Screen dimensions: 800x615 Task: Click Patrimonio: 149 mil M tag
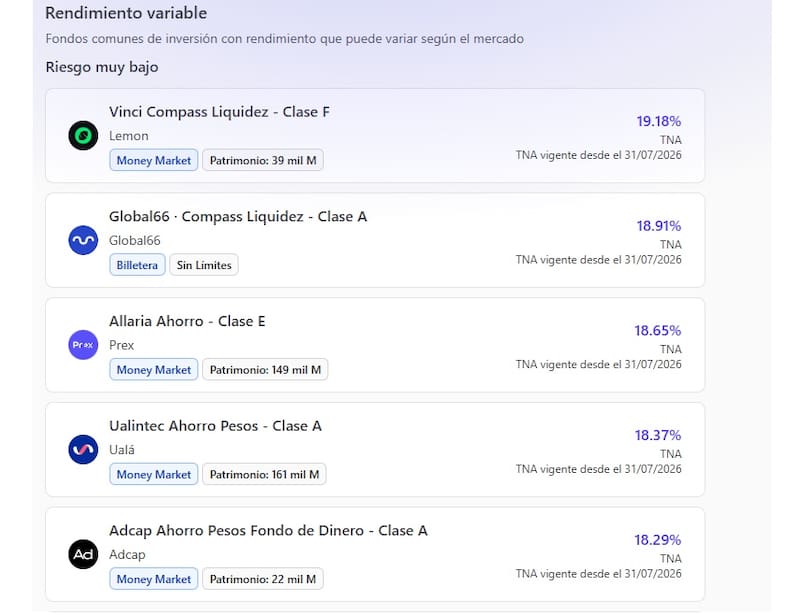tap(265, 370)
